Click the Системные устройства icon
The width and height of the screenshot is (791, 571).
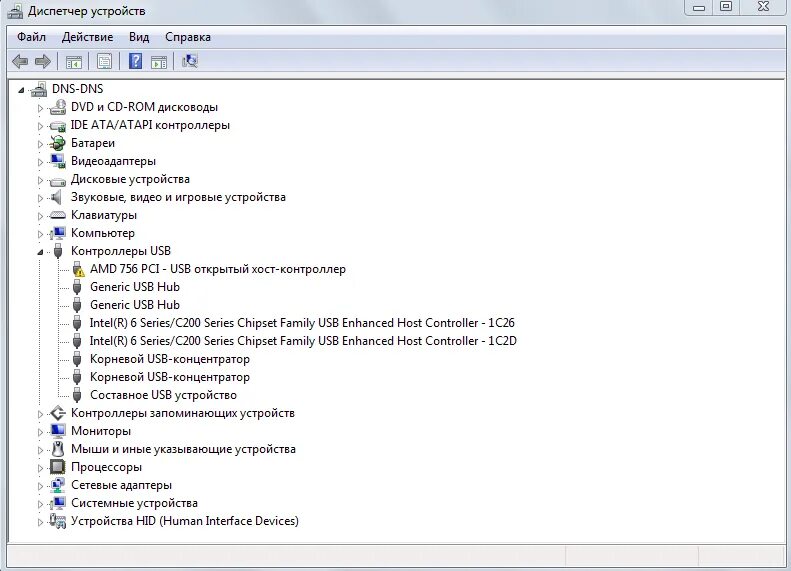coord(58,503)
